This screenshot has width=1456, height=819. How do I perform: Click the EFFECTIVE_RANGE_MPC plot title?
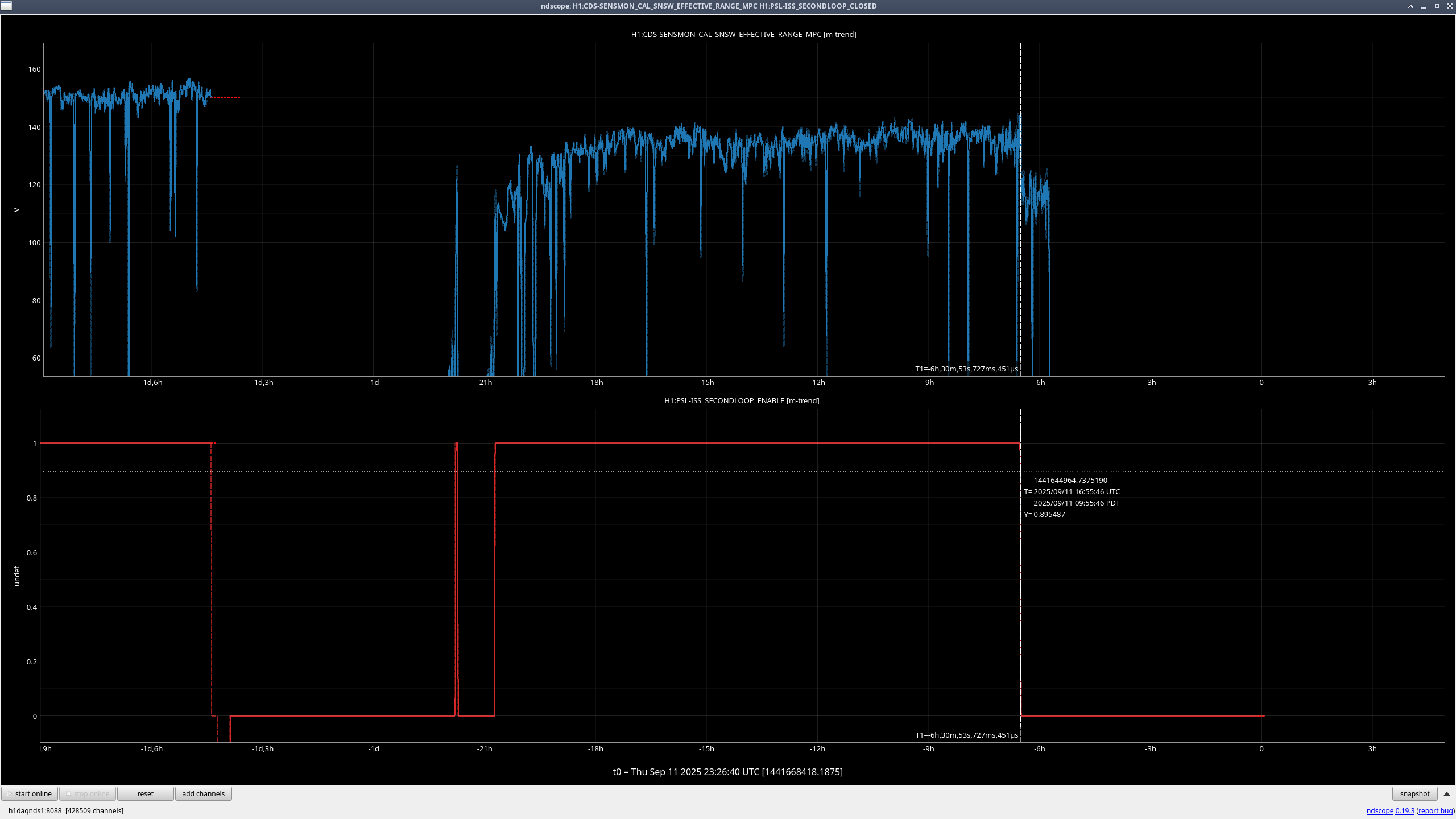743,34
